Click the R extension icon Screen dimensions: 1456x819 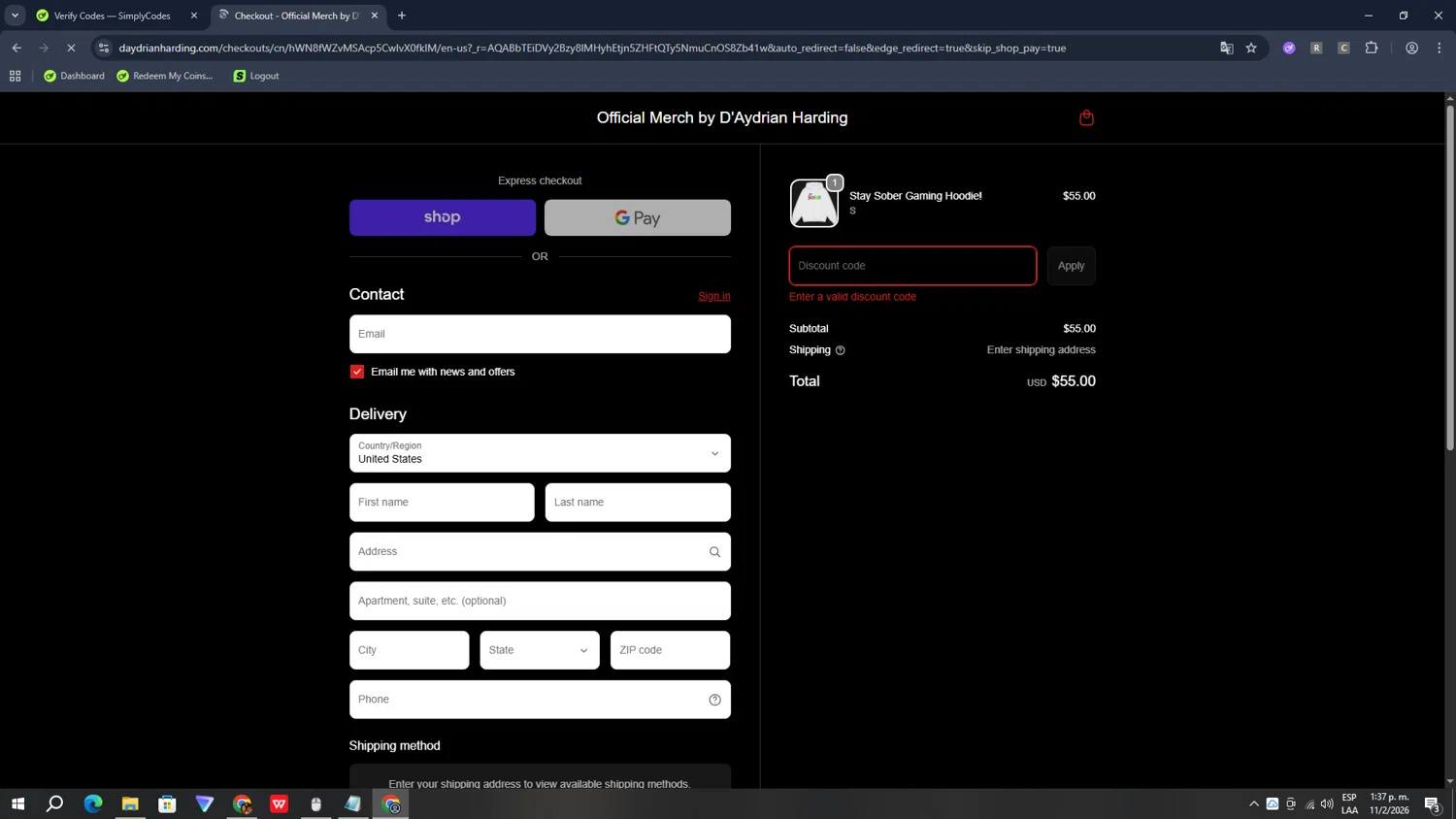[1316, 48]
